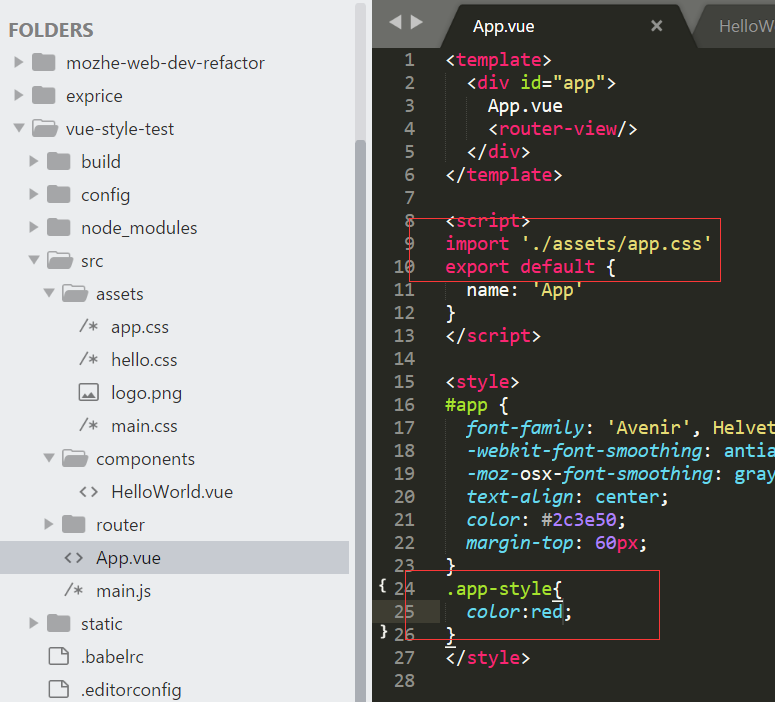Screen dimensions: 775x702
Task: Click the assets open folder icon
Action: (x=75, y=293)
